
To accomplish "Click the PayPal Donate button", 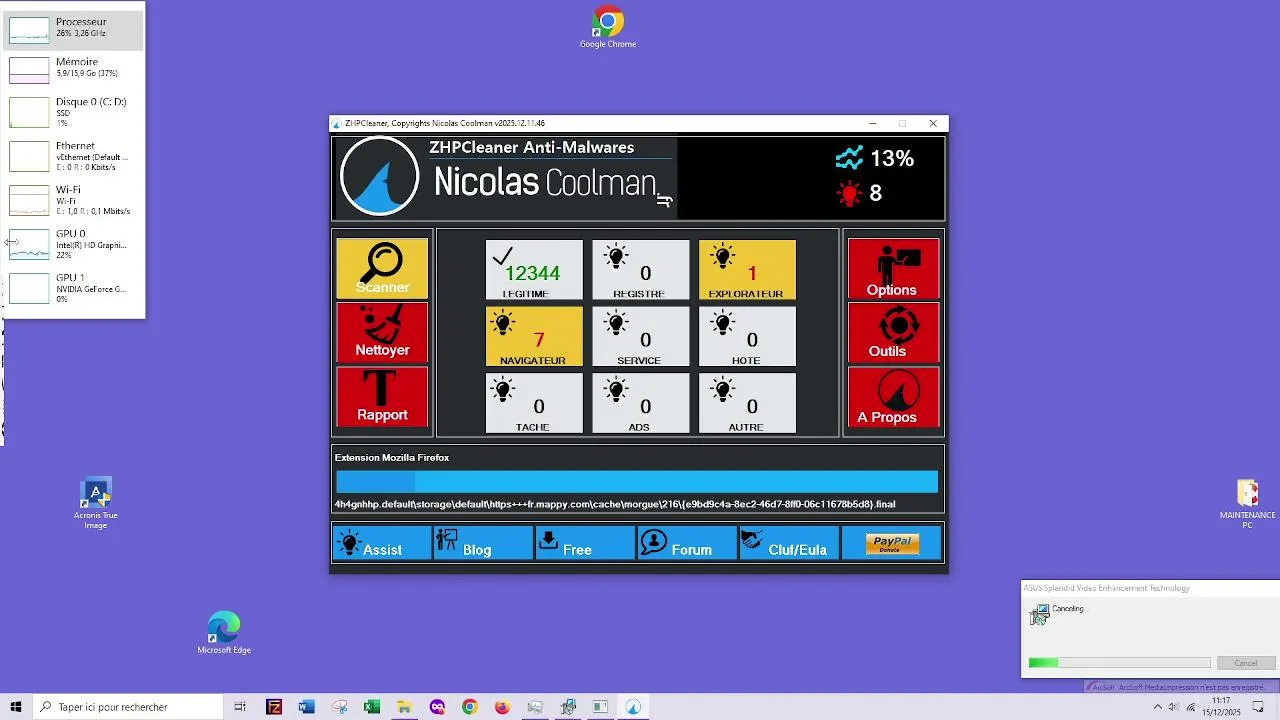I will (891, 543).
